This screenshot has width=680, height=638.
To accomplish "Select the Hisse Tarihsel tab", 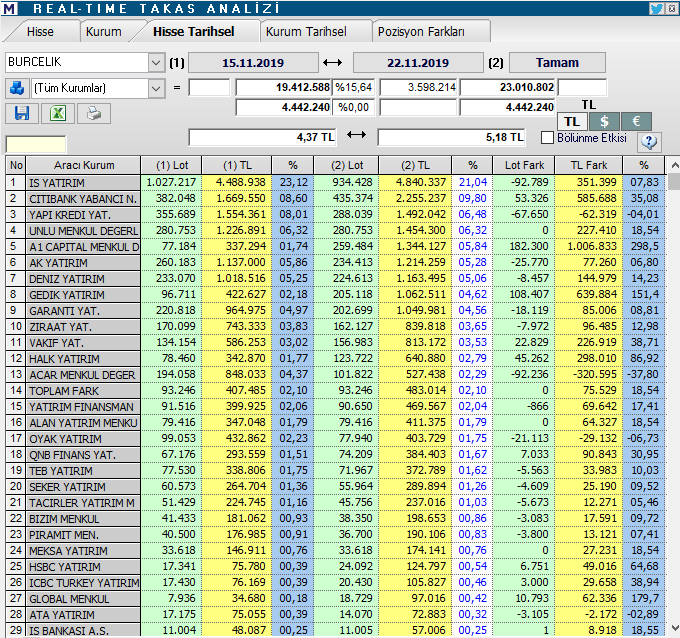I will pos(193,31).
